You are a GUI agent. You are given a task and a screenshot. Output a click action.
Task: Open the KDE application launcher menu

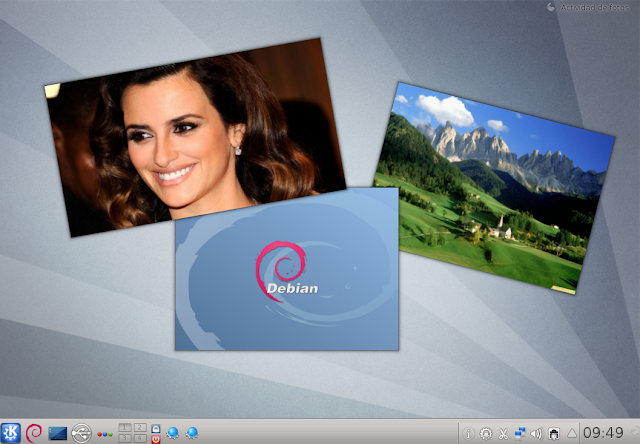pos(11,433)
